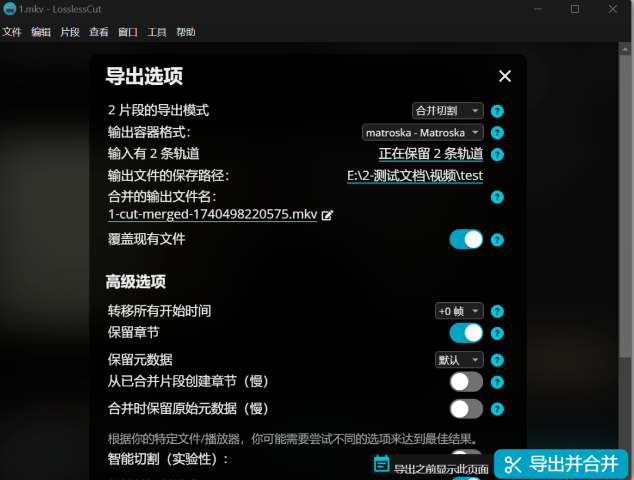Enable 从已合并片段创建章节 toggle
Image resolution: width=634 pixels, height=480 pixels.
pyautogui.click(x=466, y=381)
